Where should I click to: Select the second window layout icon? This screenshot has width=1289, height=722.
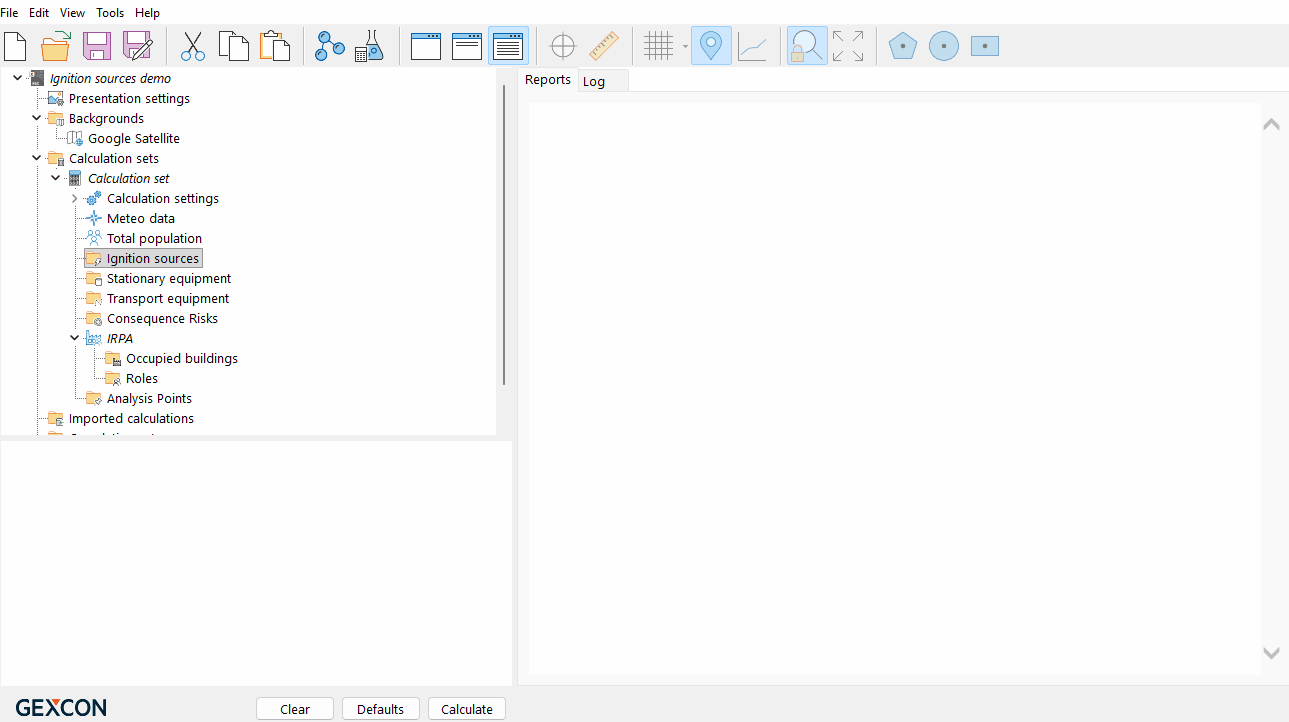point(467,46)
